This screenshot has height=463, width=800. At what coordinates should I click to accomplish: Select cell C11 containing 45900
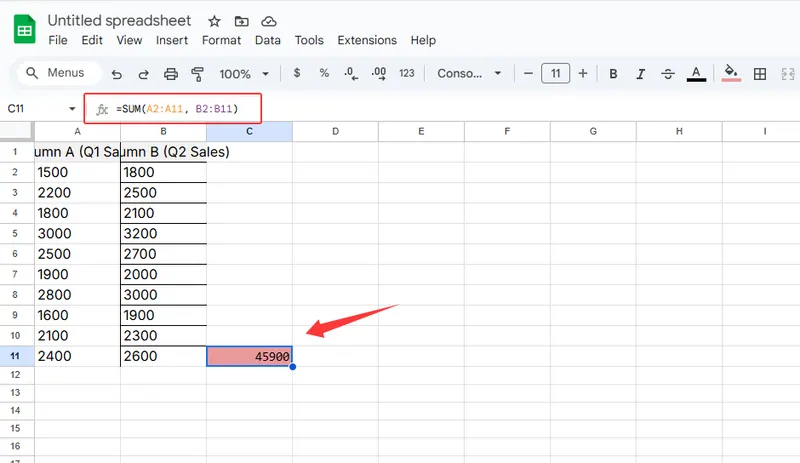pos(249,356)
